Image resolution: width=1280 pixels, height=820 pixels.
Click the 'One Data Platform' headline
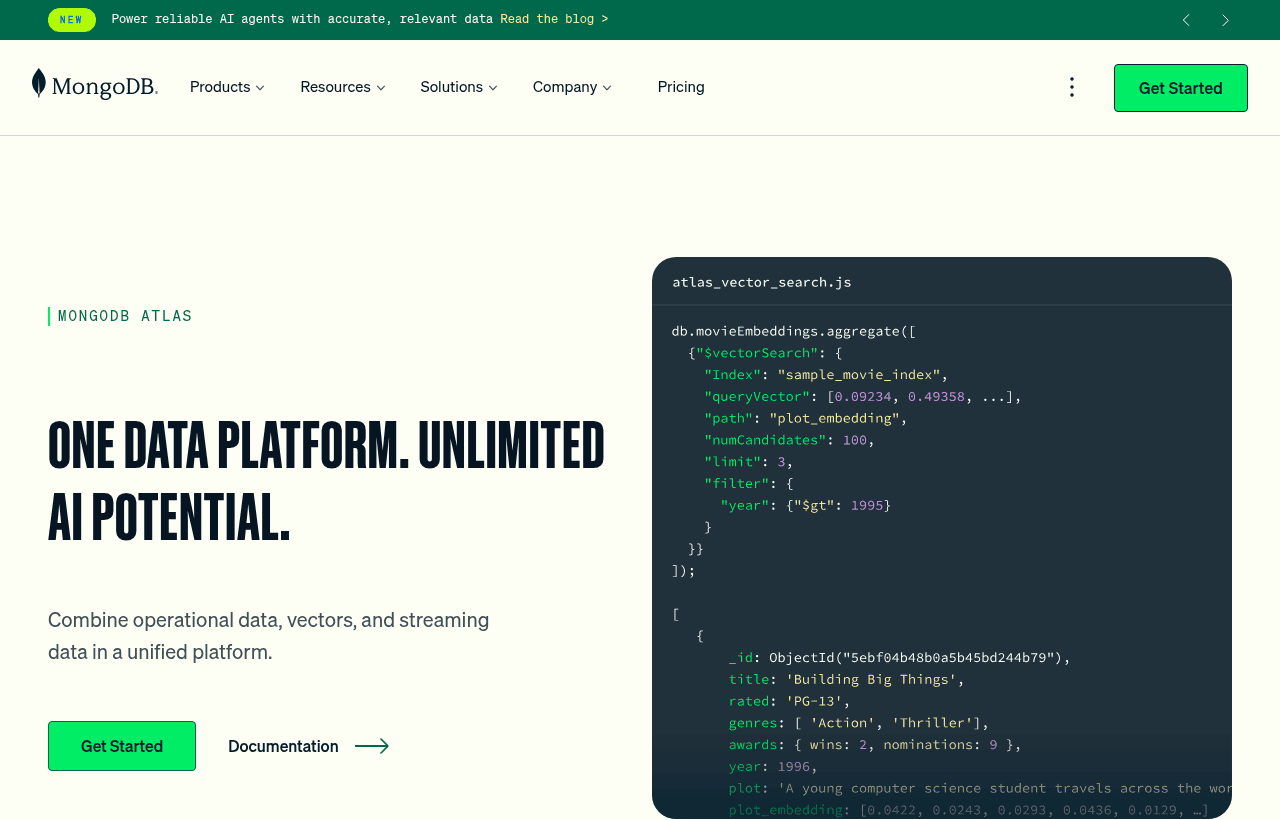click(x=327, y=481)
